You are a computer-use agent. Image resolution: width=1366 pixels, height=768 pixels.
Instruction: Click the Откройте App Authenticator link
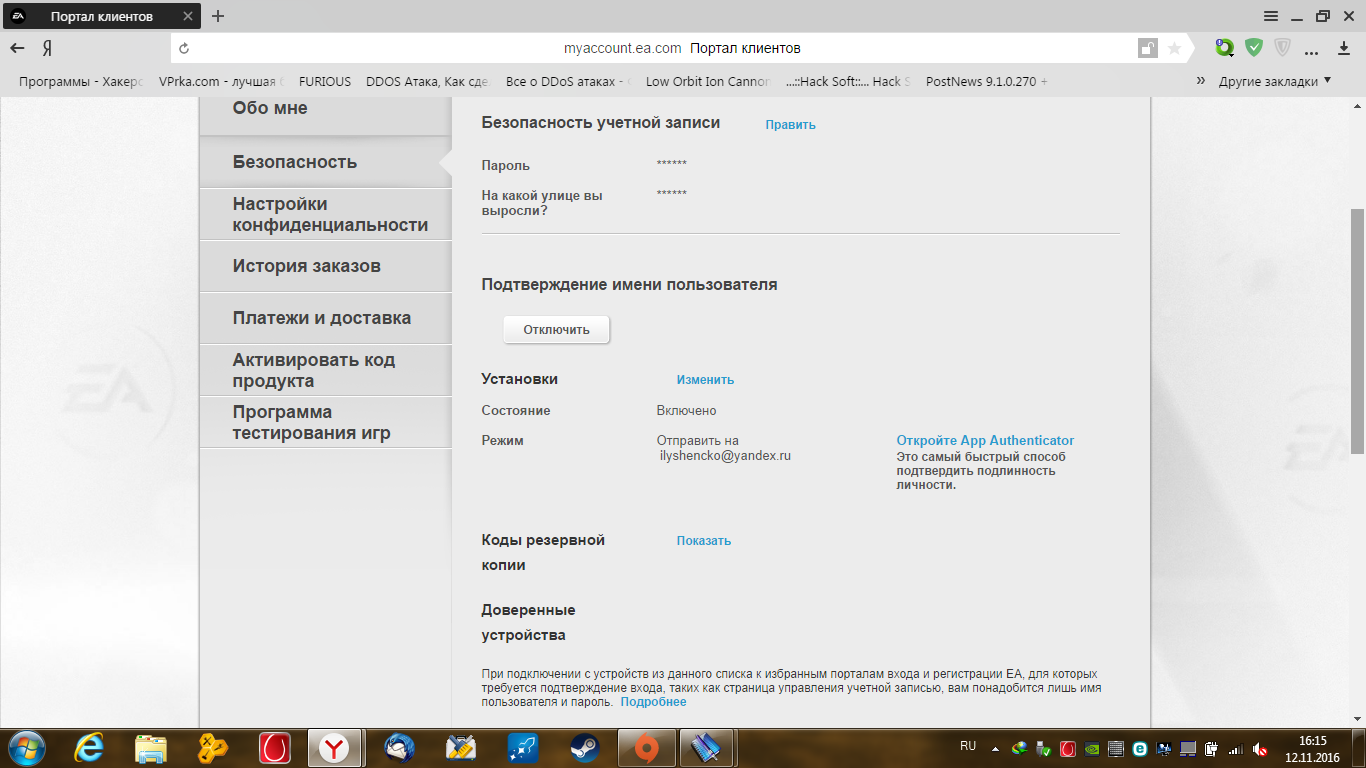[x=985, y=440]
